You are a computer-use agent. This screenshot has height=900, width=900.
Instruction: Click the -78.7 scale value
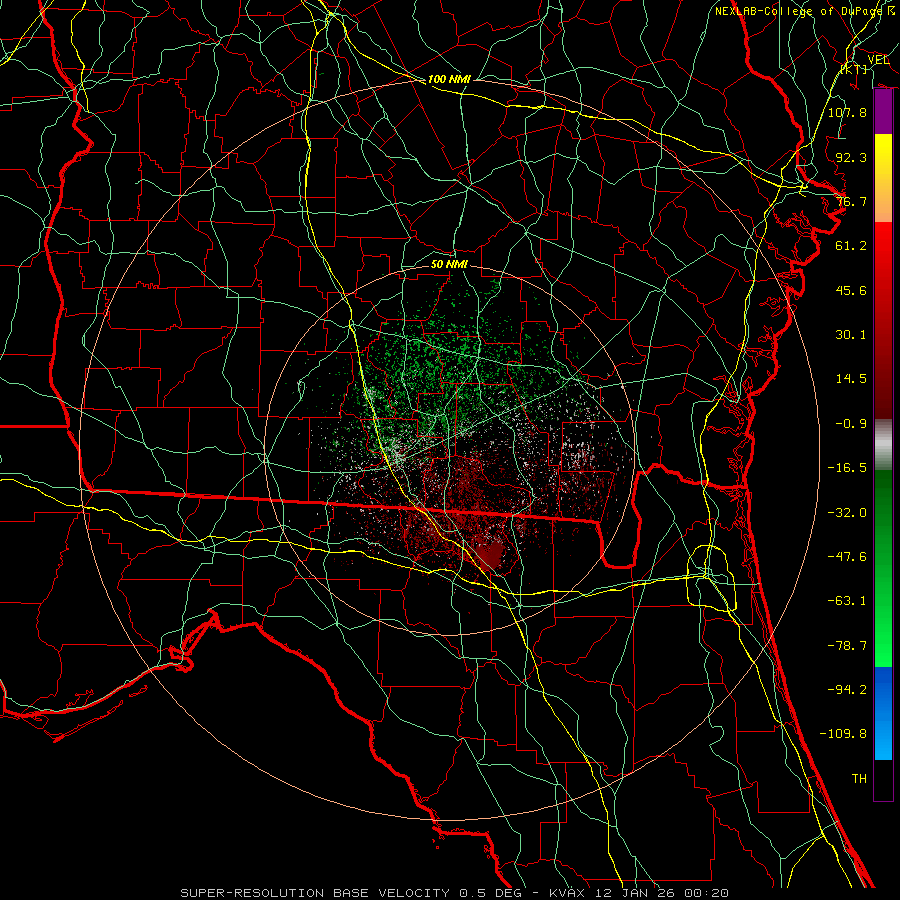847,645
